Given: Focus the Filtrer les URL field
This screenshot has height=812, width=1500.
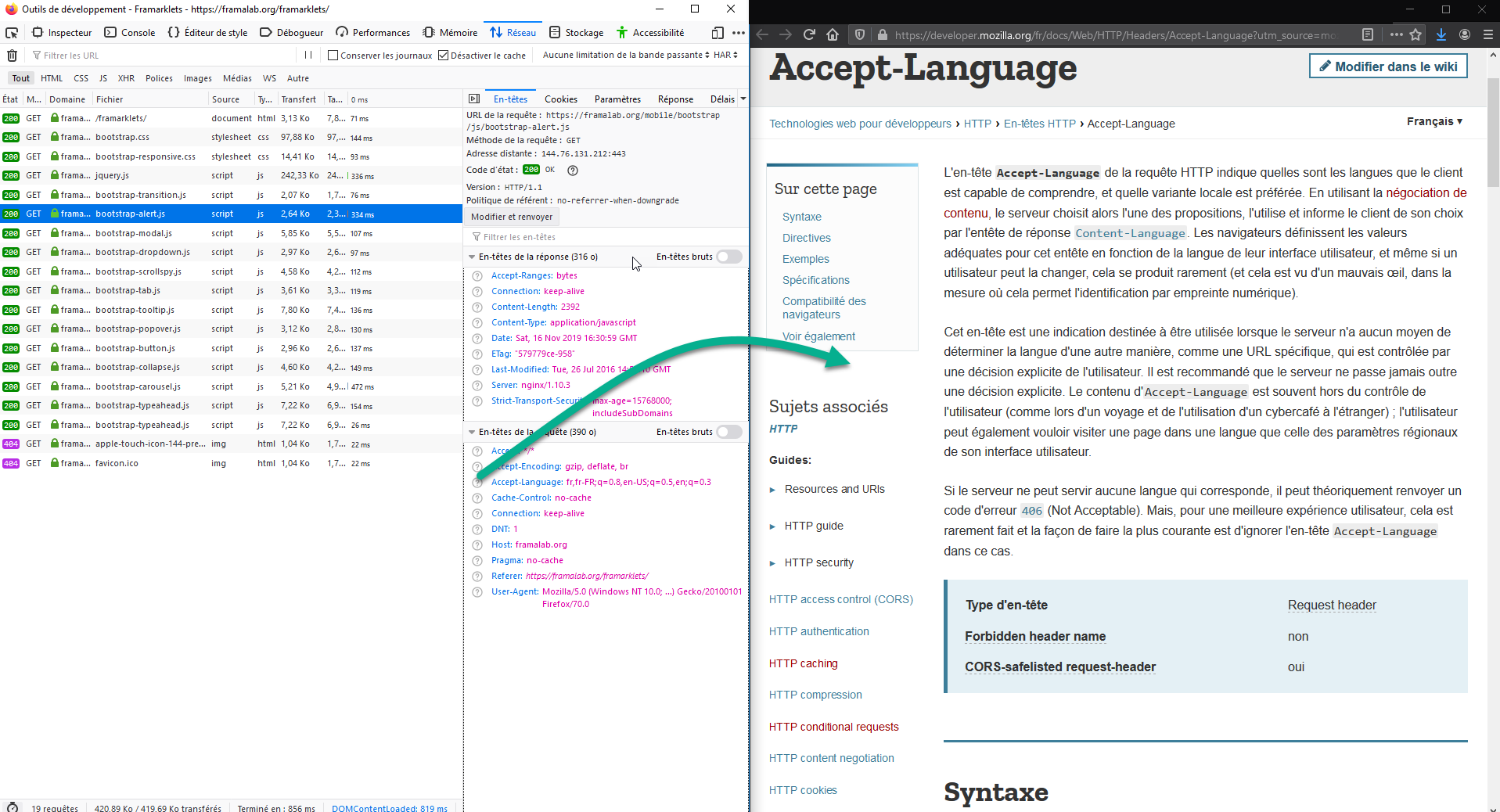Looking at the screenshot, I should (x=162, y=56).
